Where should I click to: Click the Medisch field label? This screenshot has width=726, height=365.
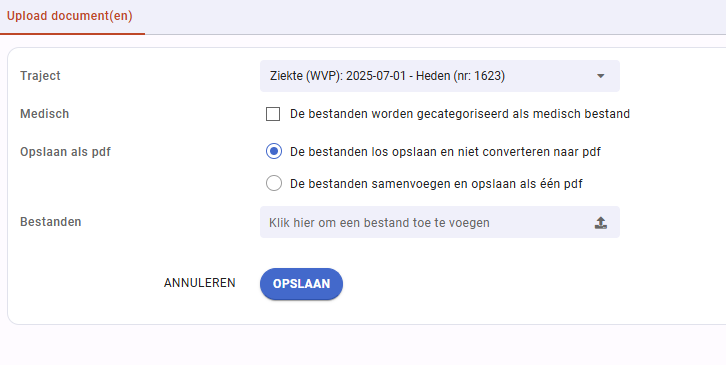click(x=44, y=114)
